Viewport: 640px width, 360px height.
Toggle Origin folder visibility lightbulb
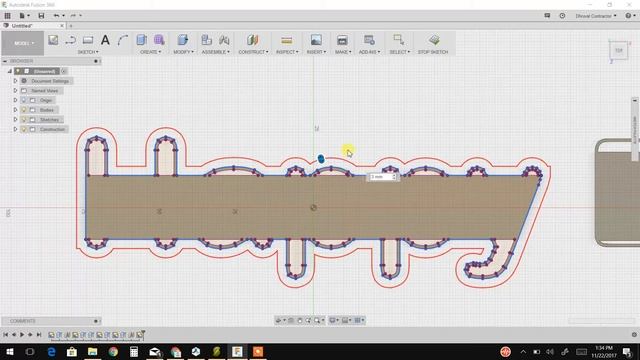point(24,100)
